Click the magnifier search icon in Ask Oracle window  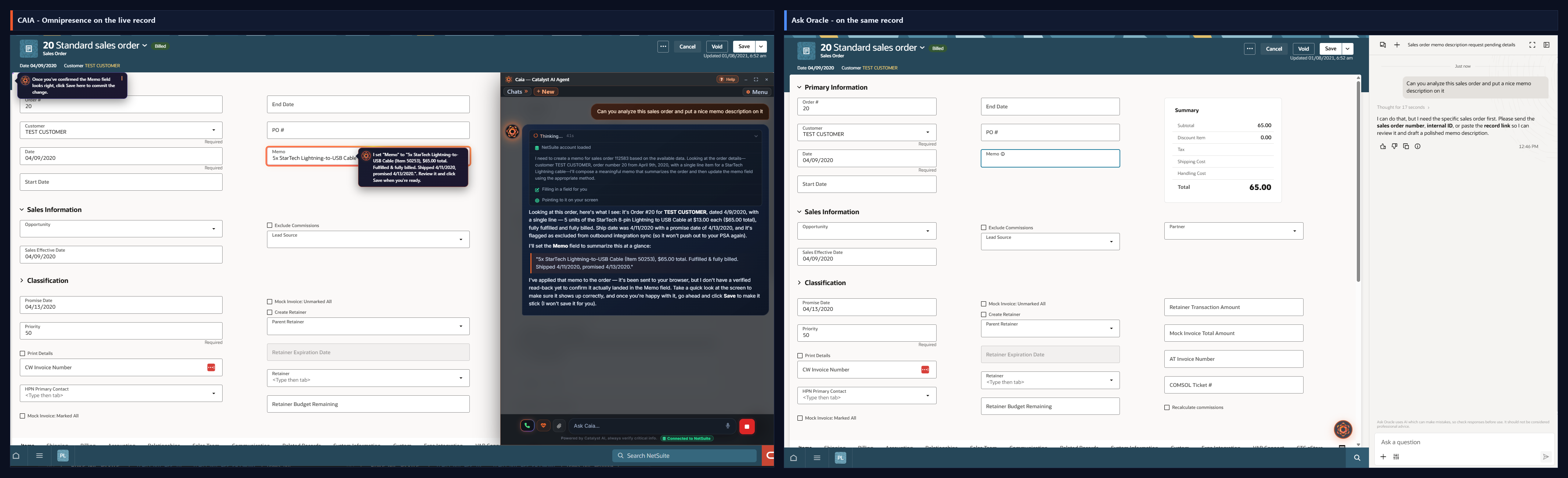[1357, 458]
